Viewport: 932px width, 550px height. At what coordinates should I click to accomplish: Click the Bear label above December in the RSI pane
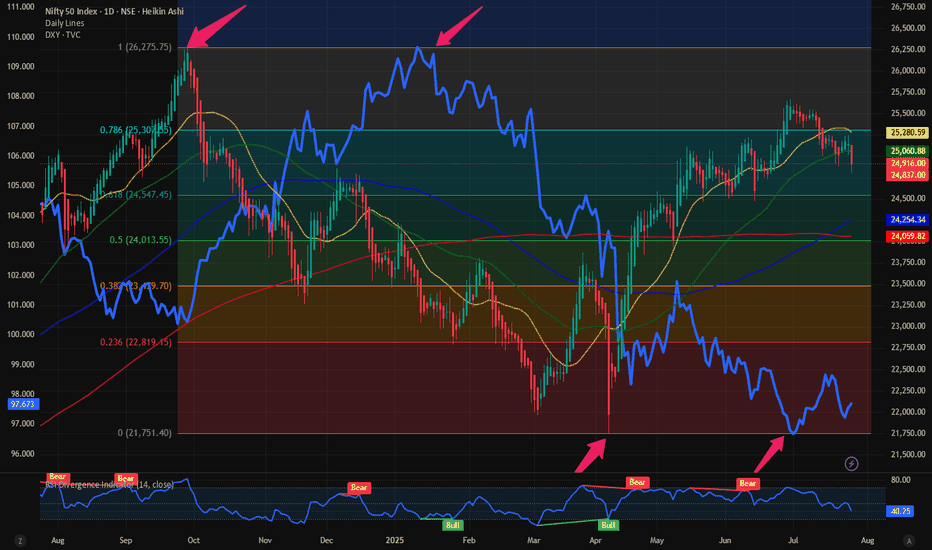(358, 488)
